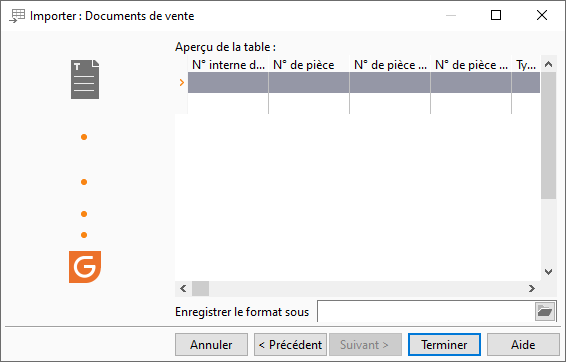Click horizontal scrollbar left arrow

[x=183, y=288]
